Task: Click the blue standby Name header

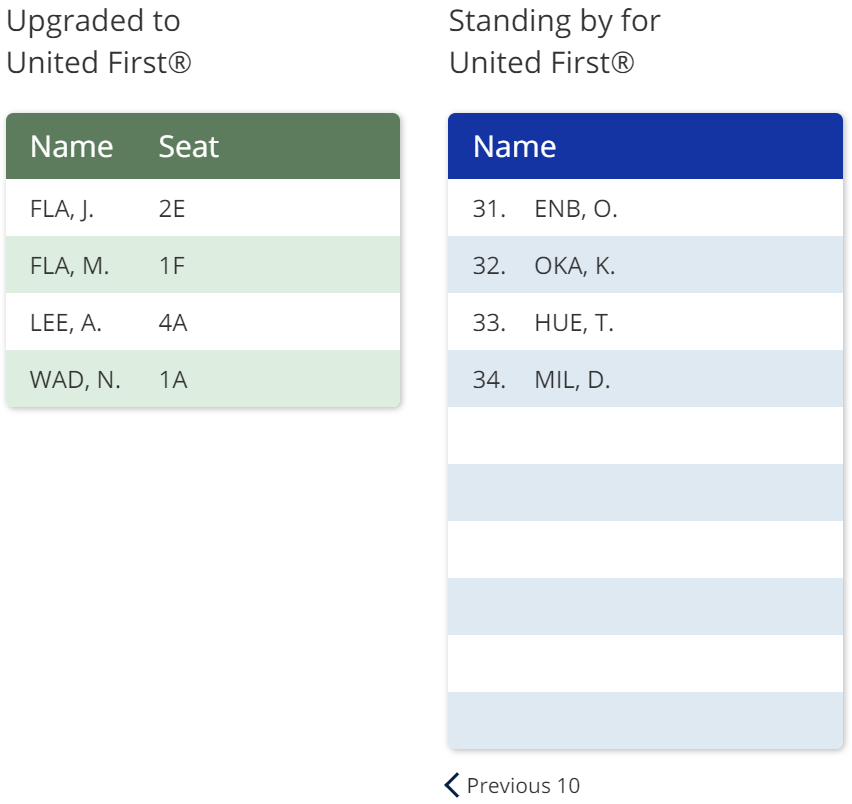Action: [515, 146]
